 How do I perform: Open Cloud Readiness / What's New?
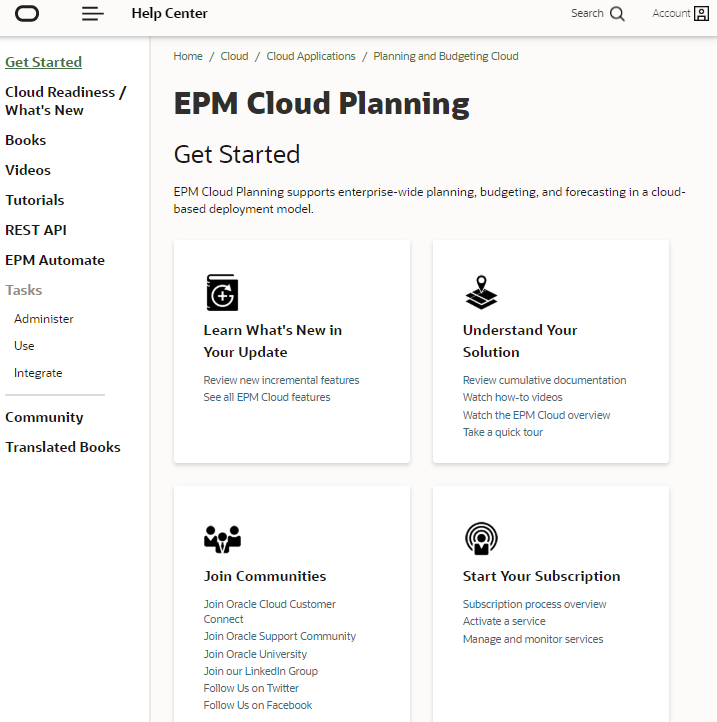(x=65, y=101)
